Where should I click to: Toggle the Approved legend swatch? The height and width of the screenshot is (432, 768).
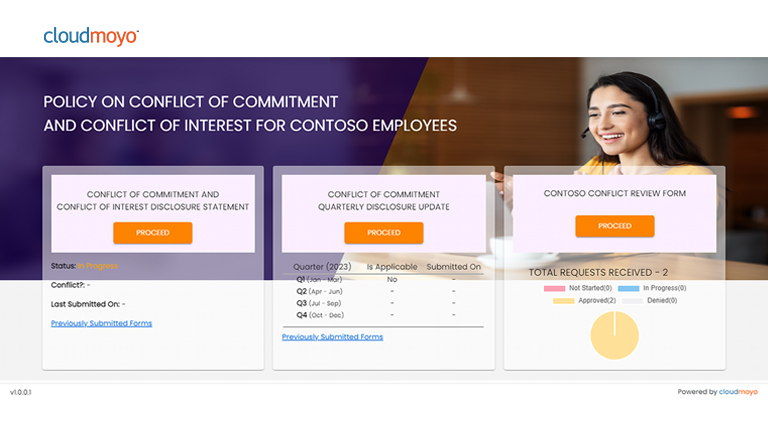[x=564, y=301]
